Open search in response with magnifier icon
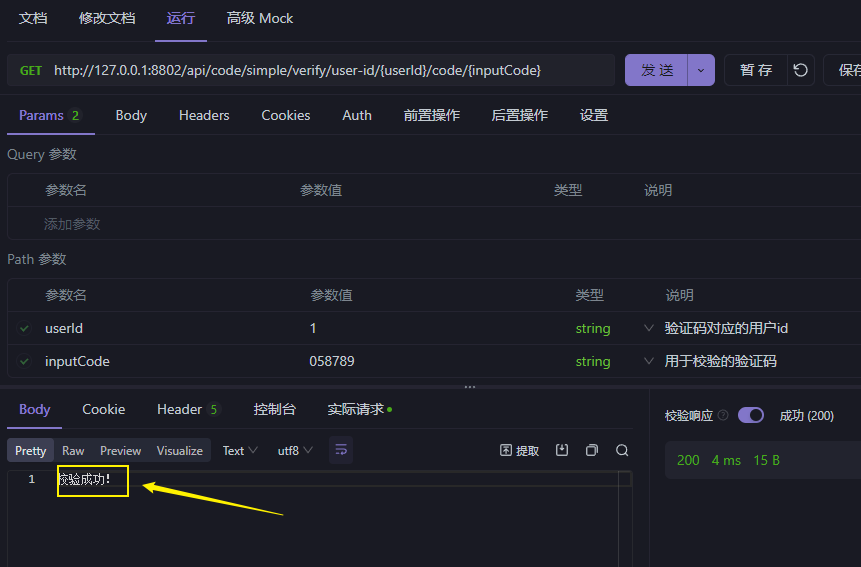 (622, 450)
